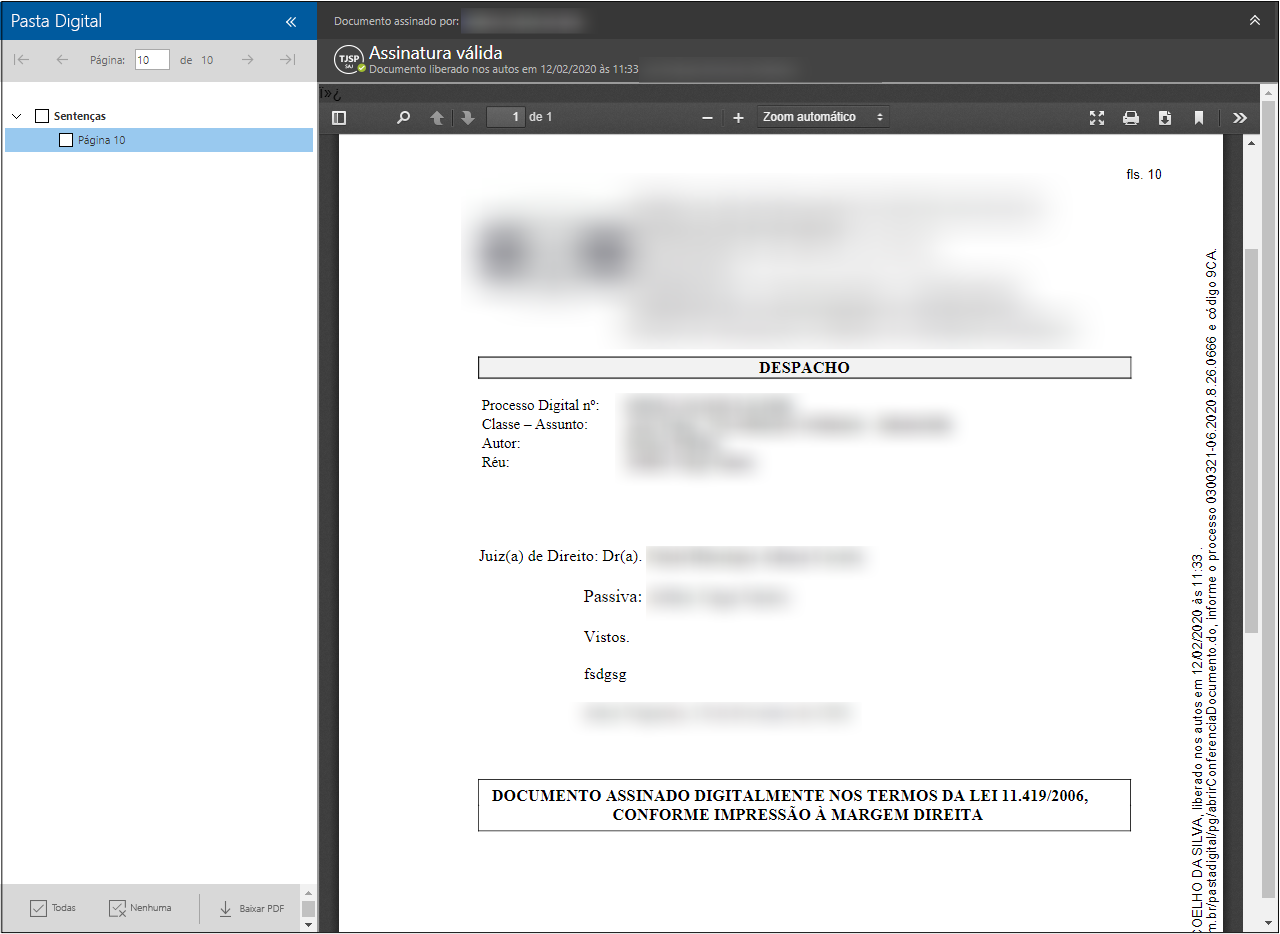The width and height of the screenshot is (1280, 934).
Task: Click the Baixar PDF button
Action: [x=251, y=908]
